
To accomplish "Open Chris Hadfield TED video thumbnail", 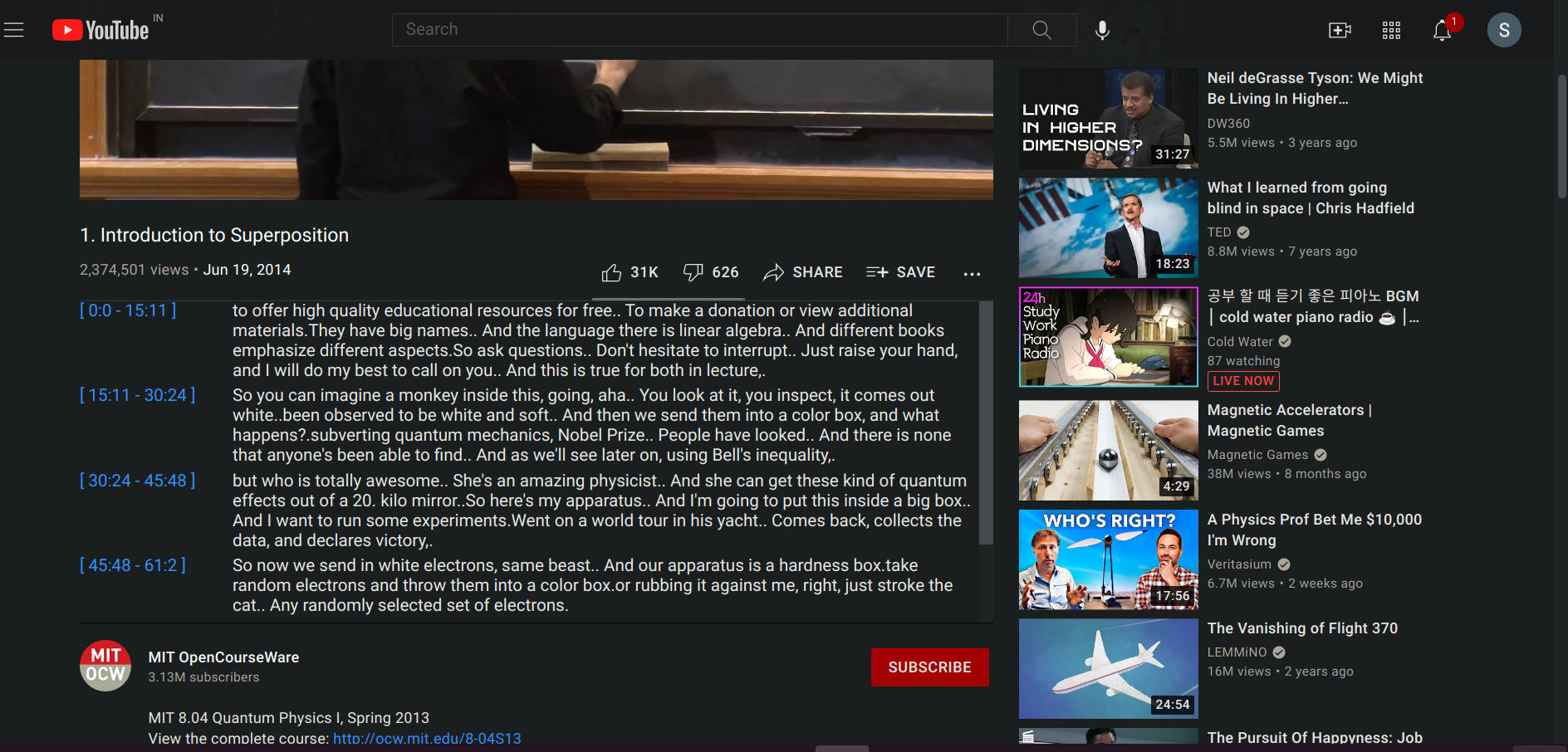I will pos(1109,227).
